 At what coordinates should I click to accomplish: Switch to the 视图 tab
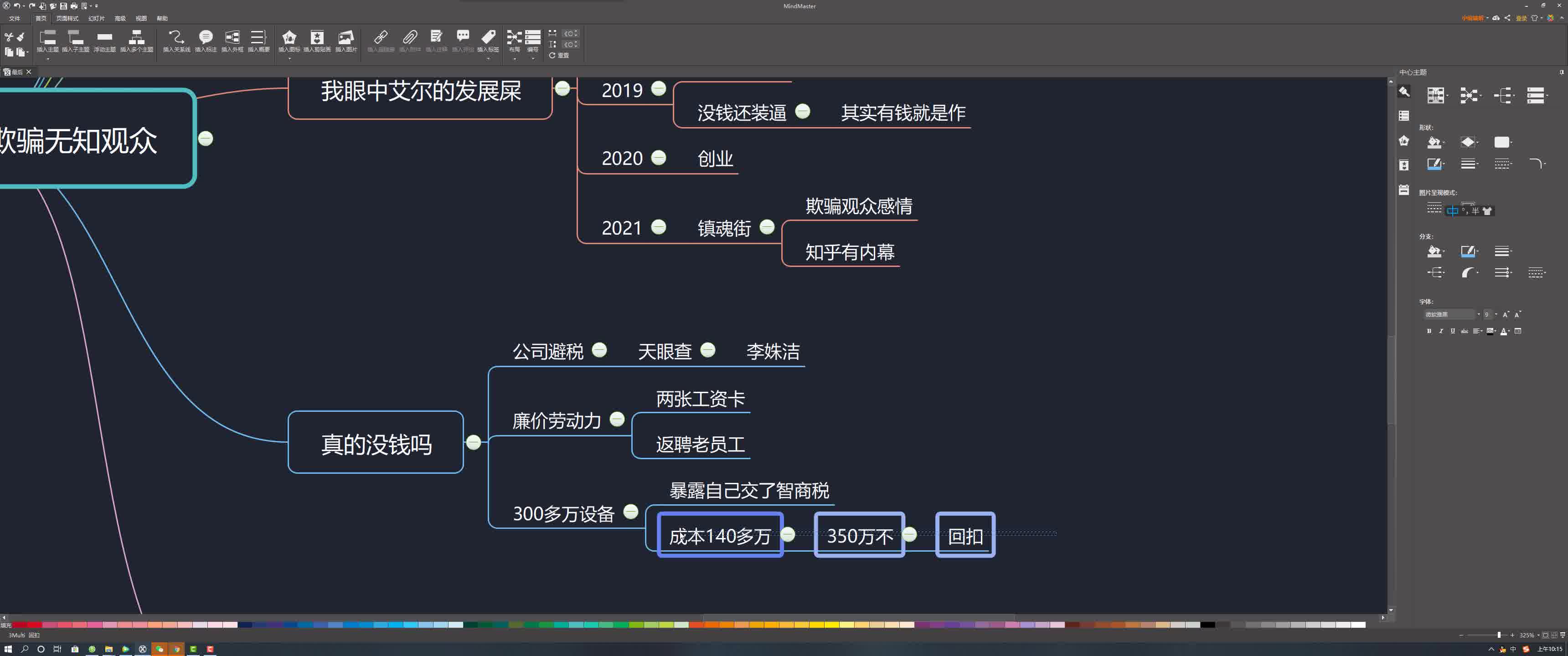click(141, 18)
